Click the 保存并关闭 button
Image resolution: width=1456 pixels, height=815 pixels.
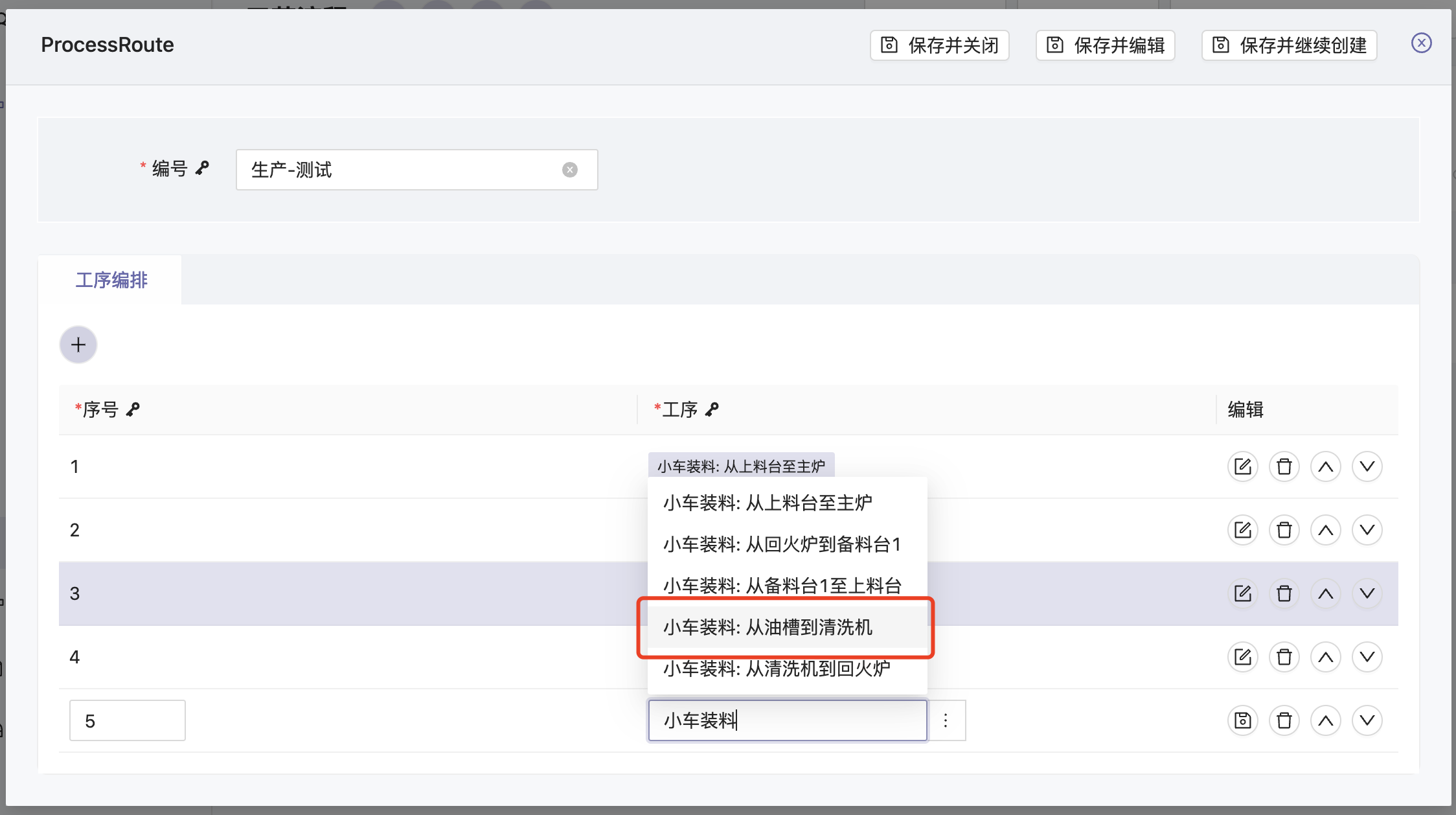[x=940, y=45]
